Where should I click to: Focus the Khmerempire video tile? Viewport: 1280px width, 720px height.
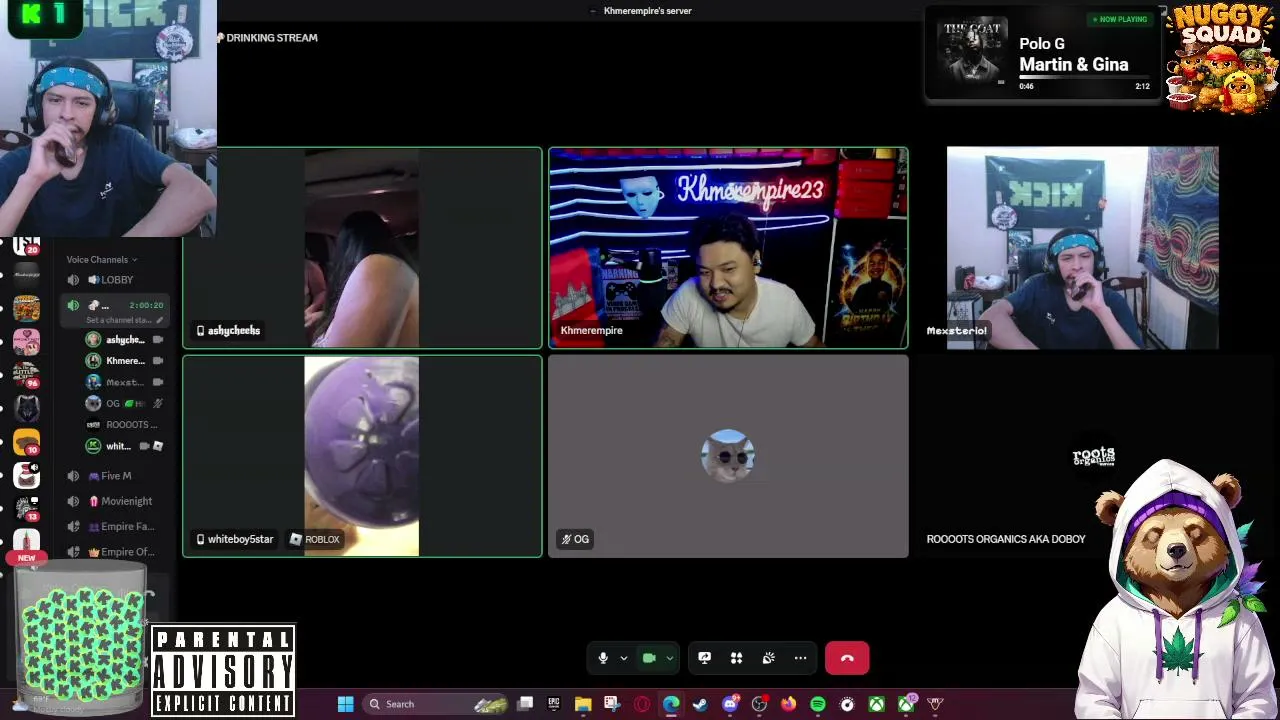(x=728, y=248)
